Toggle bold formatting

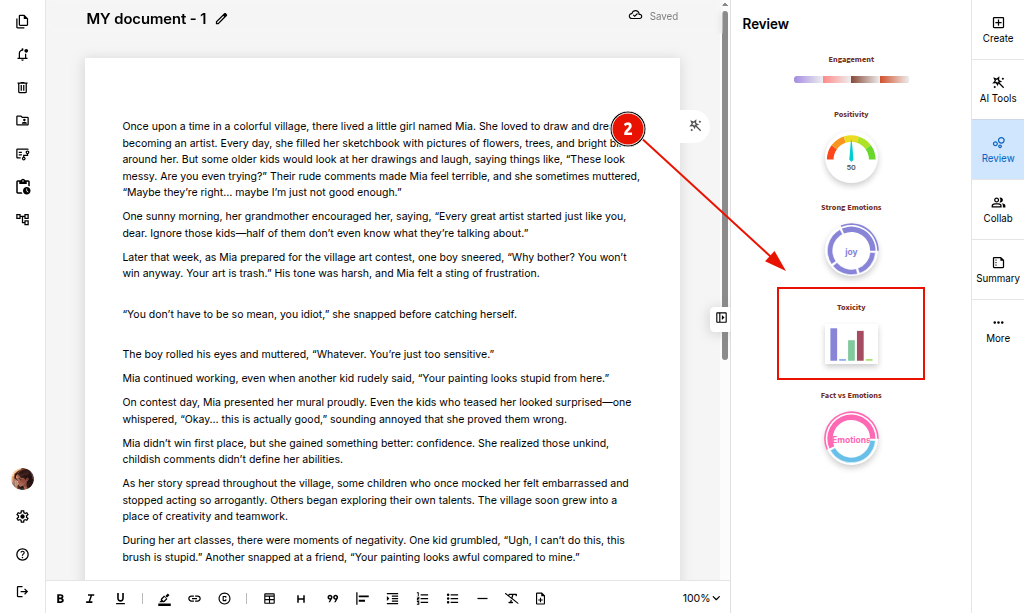click(60, 598)
